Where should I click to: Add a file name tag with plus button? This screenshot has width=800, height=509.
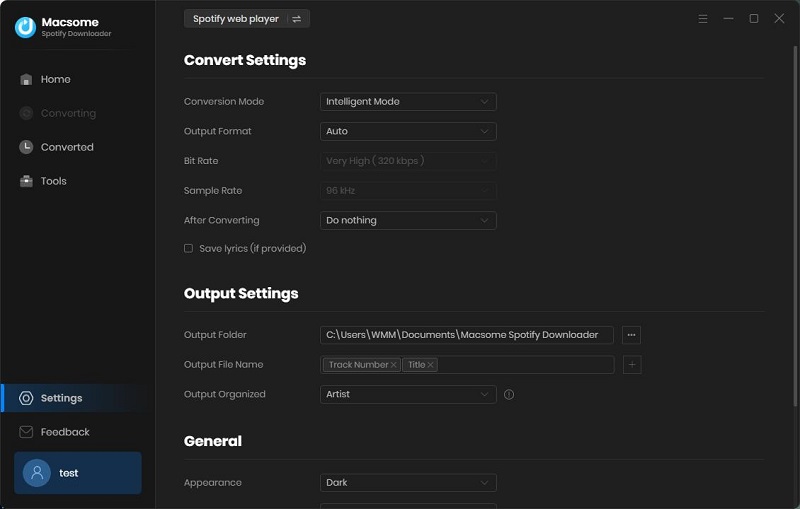click(x=632, y=365)
